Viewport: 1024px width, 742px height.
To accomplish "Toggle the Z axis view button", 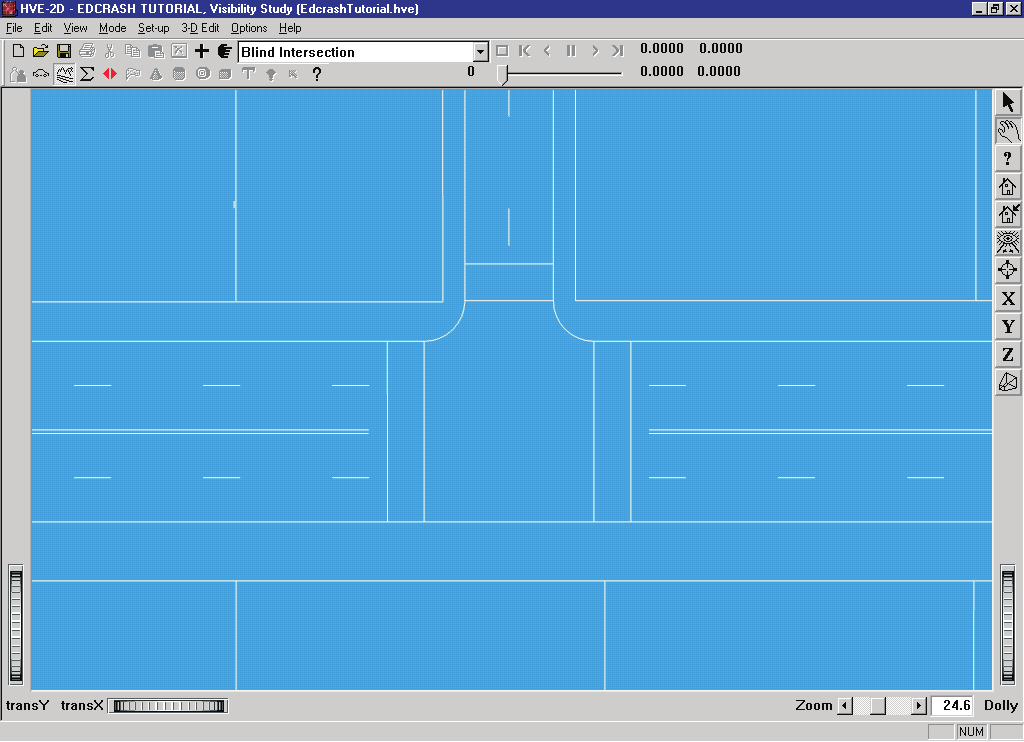I will [1008, 355].
